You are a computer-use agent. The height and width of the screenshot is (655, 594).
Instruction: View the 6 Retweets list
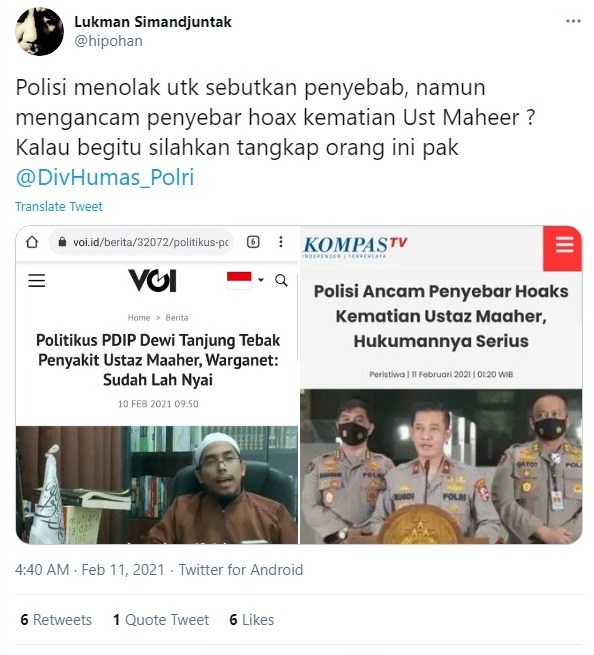pos(56,619)
